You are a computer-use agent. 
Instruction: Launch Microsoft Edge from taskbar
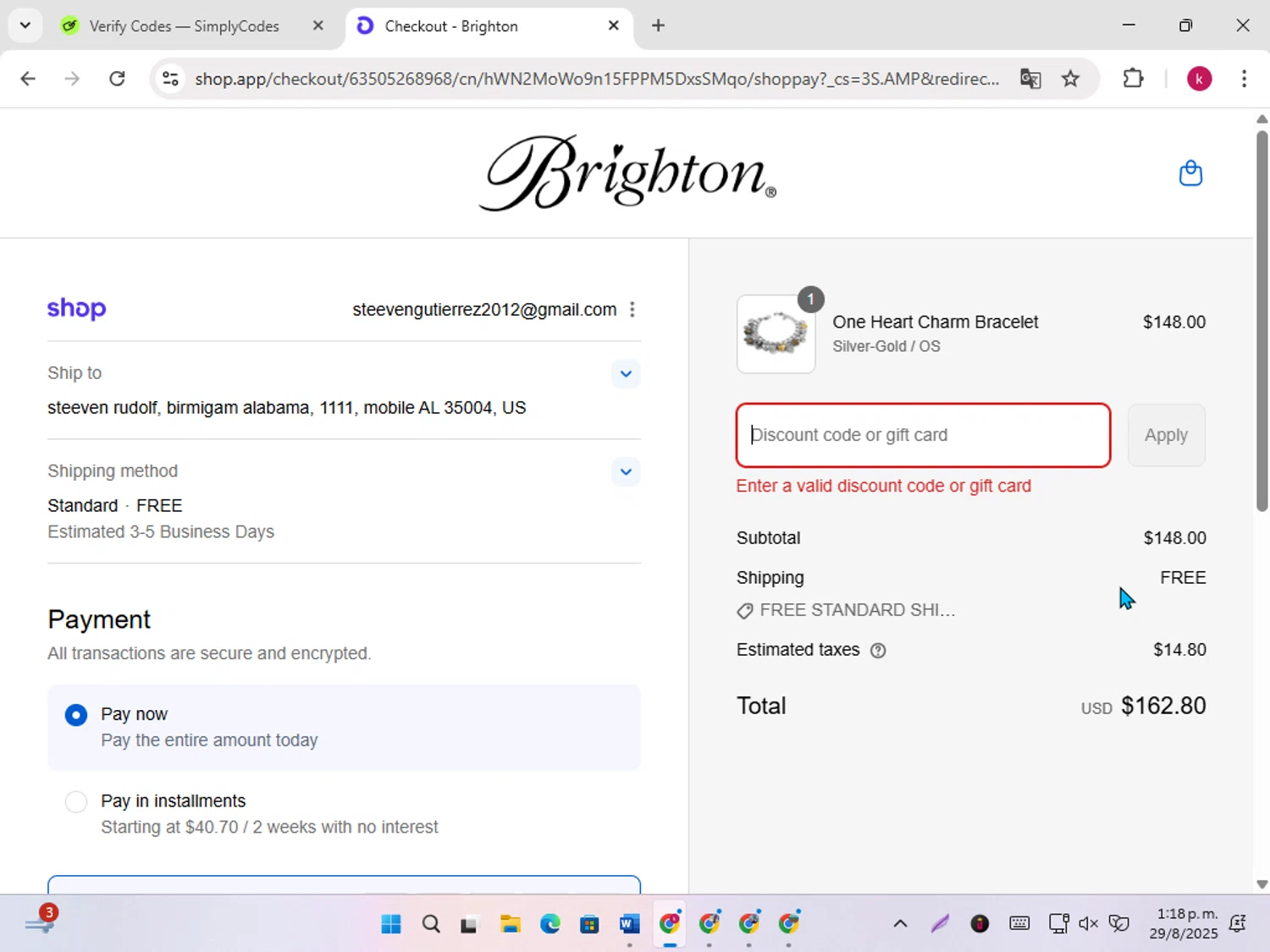pos(549,923)
